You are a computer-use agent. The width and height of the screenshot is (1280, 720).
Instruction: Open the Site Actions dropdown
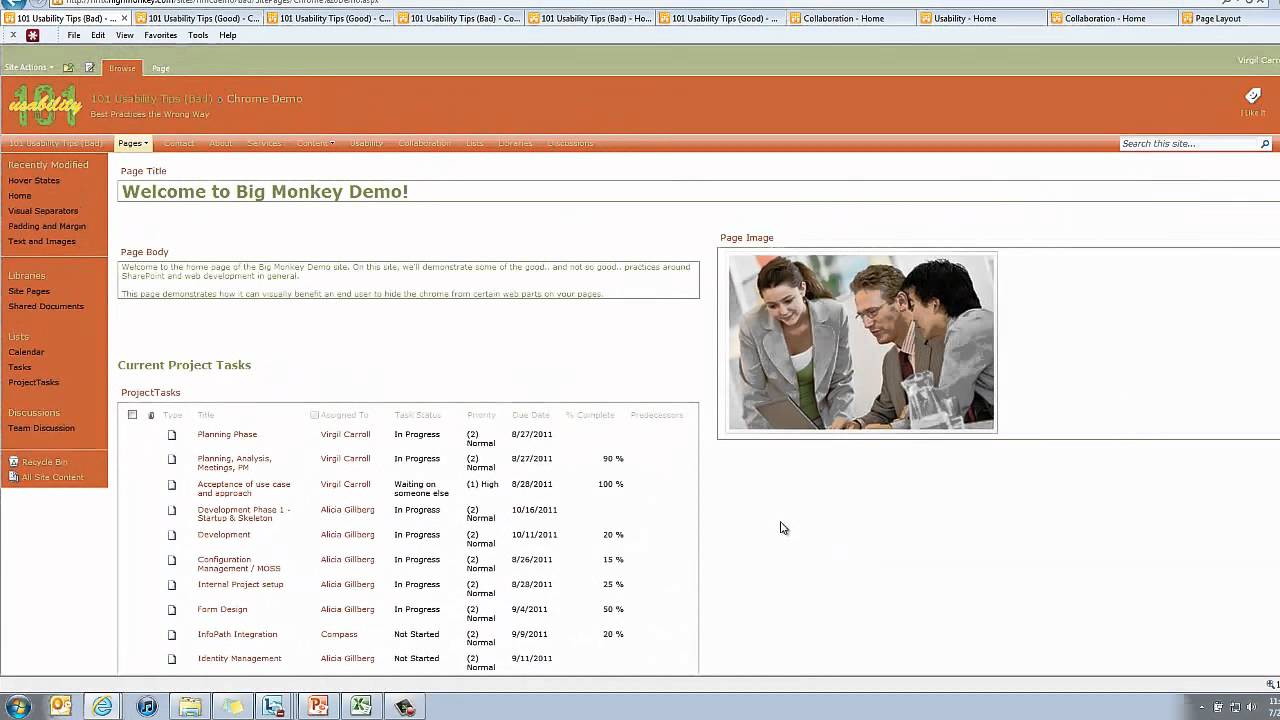tap(29, 68)
